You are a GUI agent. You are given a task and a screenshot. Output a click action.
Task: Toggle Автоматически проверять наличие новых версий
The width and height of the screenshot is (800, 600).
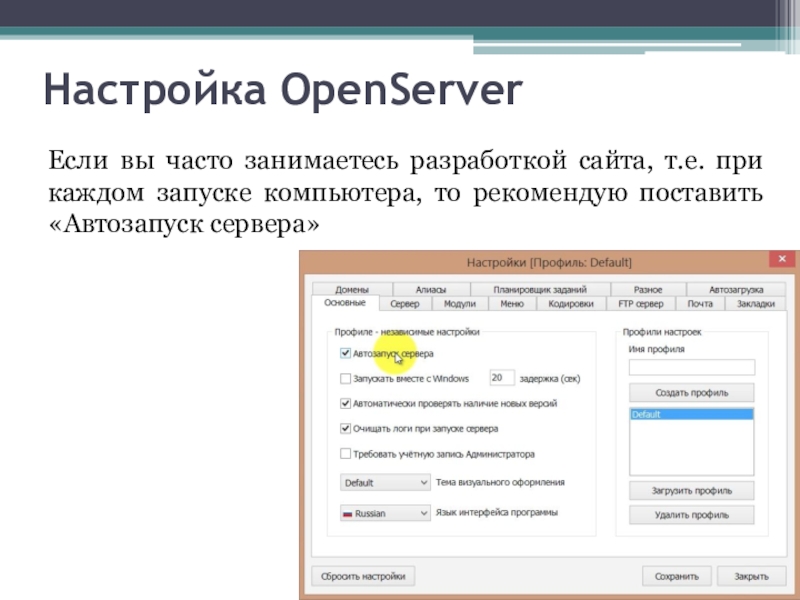[345, 404]
